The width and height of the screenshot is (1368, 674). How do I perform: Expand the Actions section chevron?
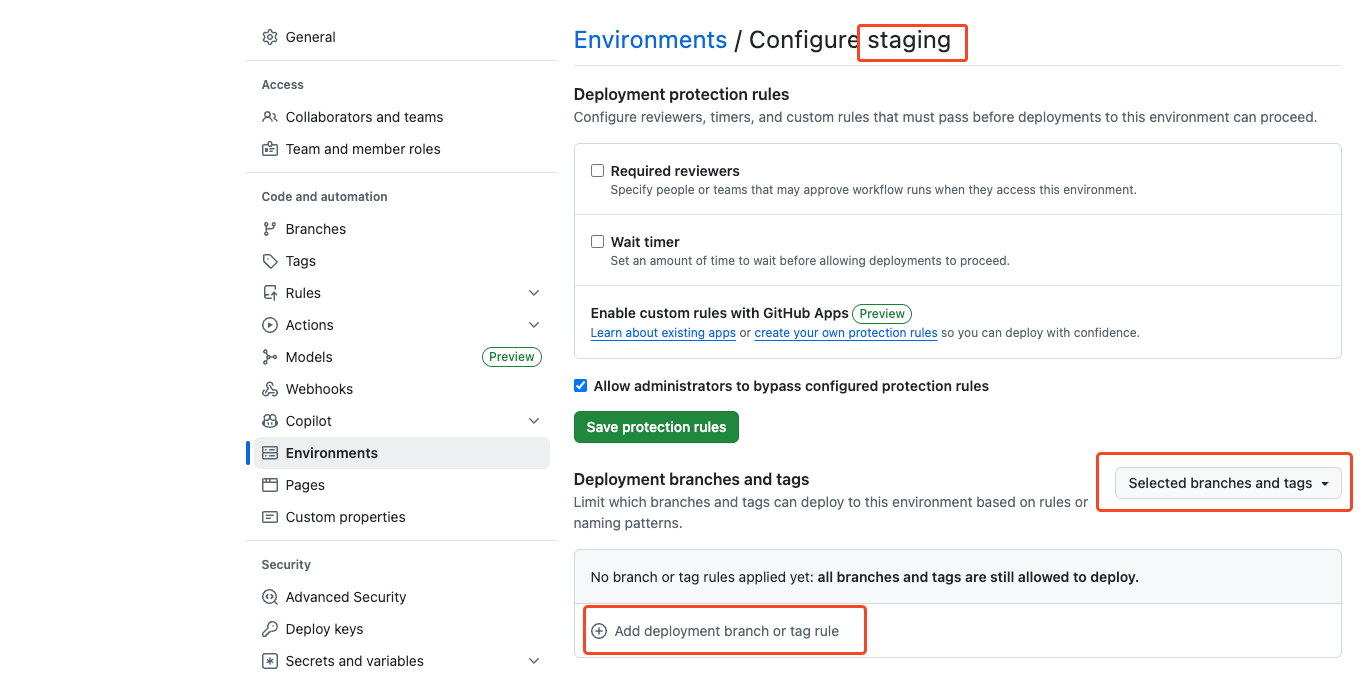(534, 325)
